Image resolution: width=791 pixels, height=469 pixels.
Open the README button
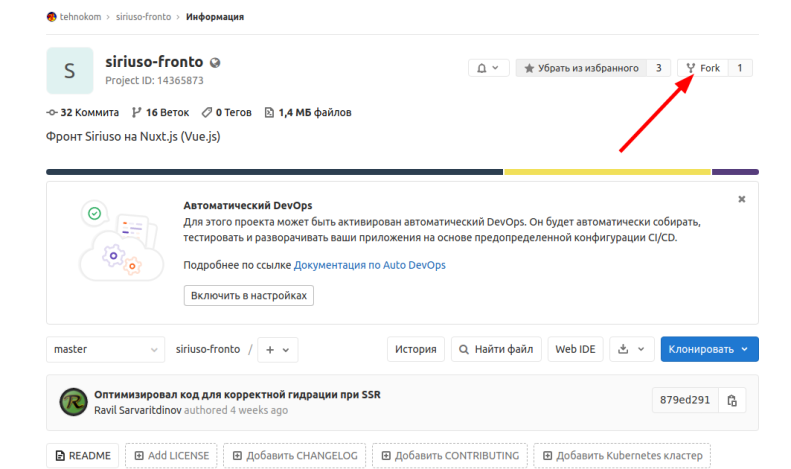click(x=83, y=456)
